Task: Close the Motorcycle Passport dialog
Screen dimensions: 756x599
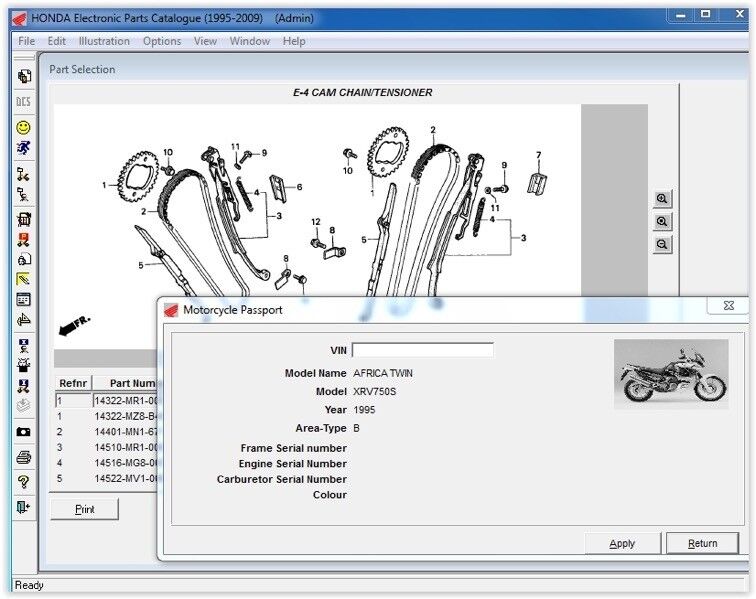Action: 729,305
